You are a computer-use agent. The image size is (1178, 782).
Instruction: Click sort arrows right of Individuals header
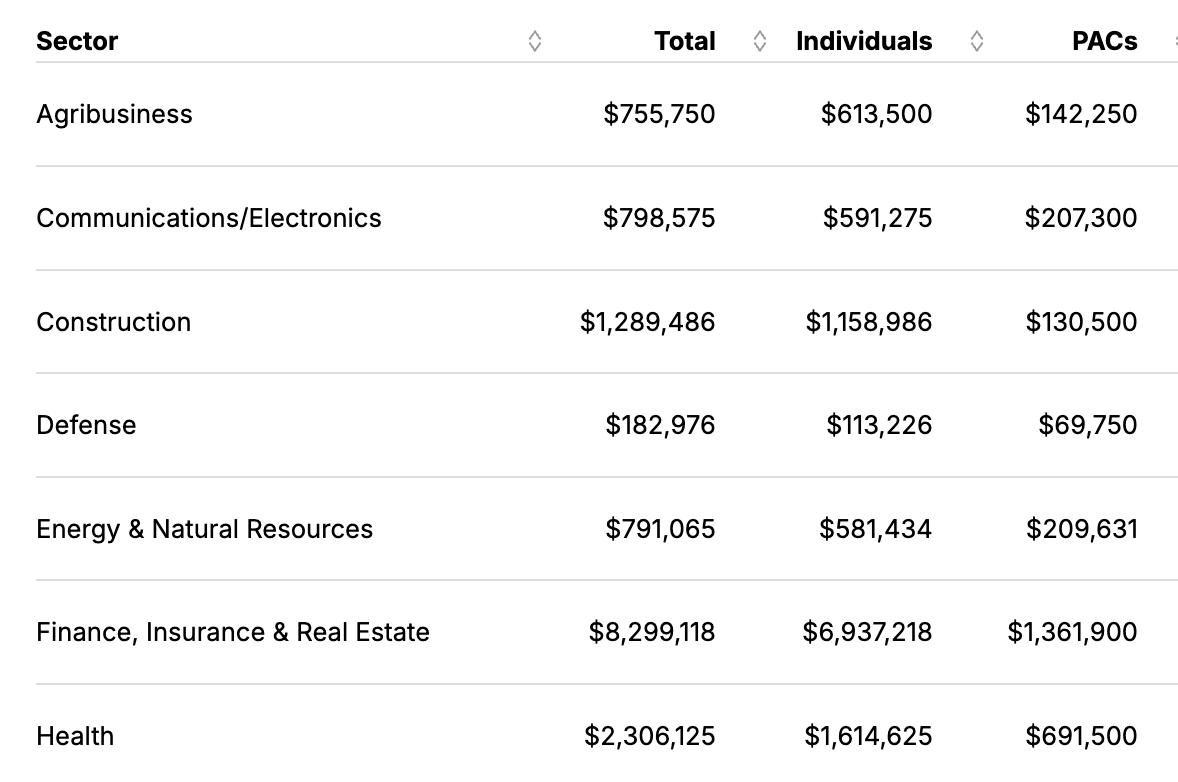coord(977,41)
